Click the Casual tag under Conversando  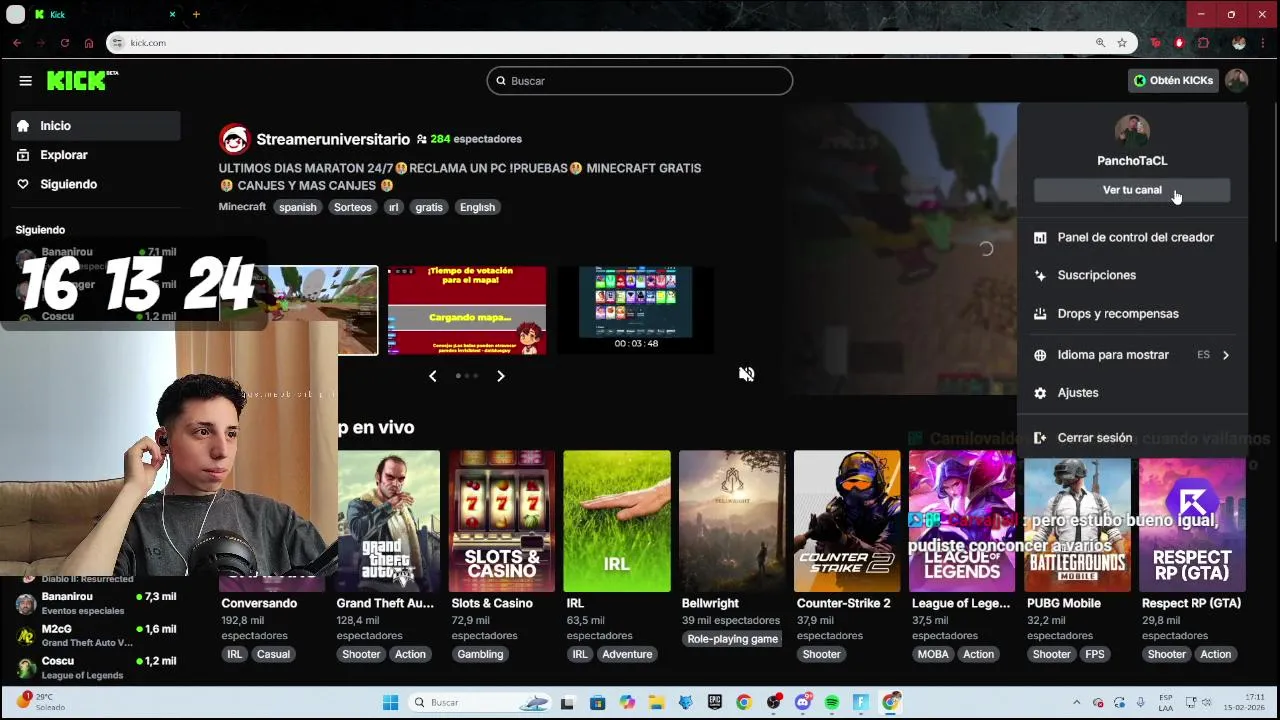pyautogui.click(x=273, y=655)
